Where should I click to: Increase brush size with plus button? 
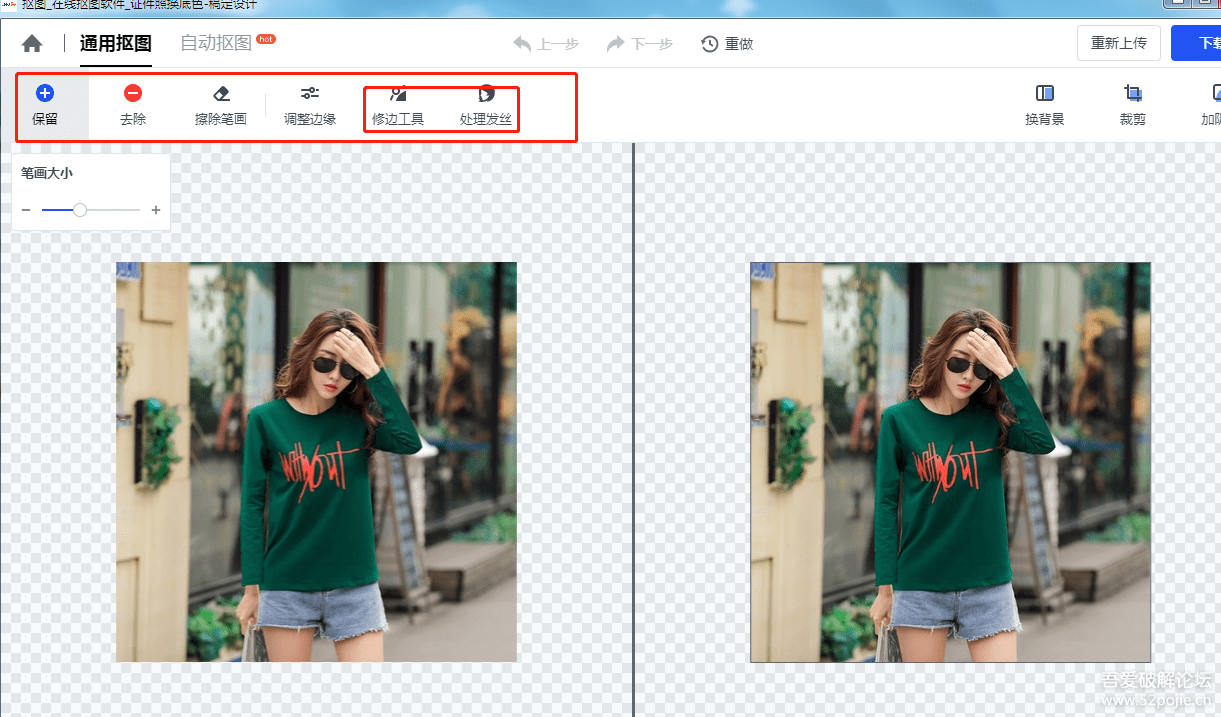tap(156, 210)
